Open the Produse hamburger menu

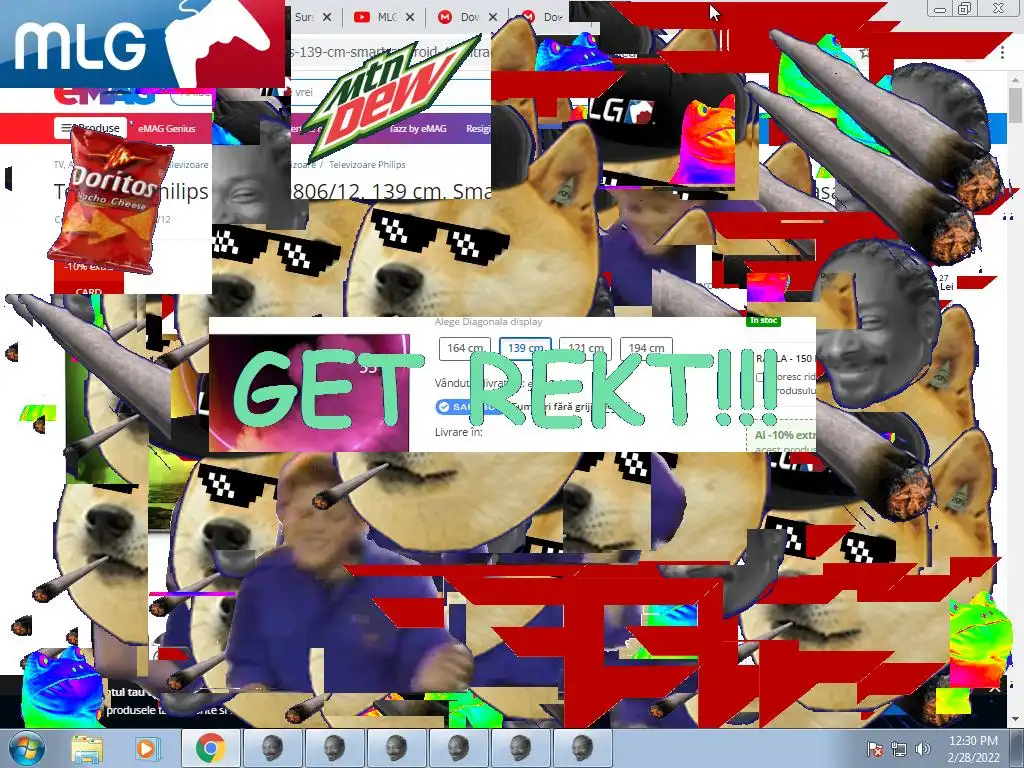[x=91, y=128]
